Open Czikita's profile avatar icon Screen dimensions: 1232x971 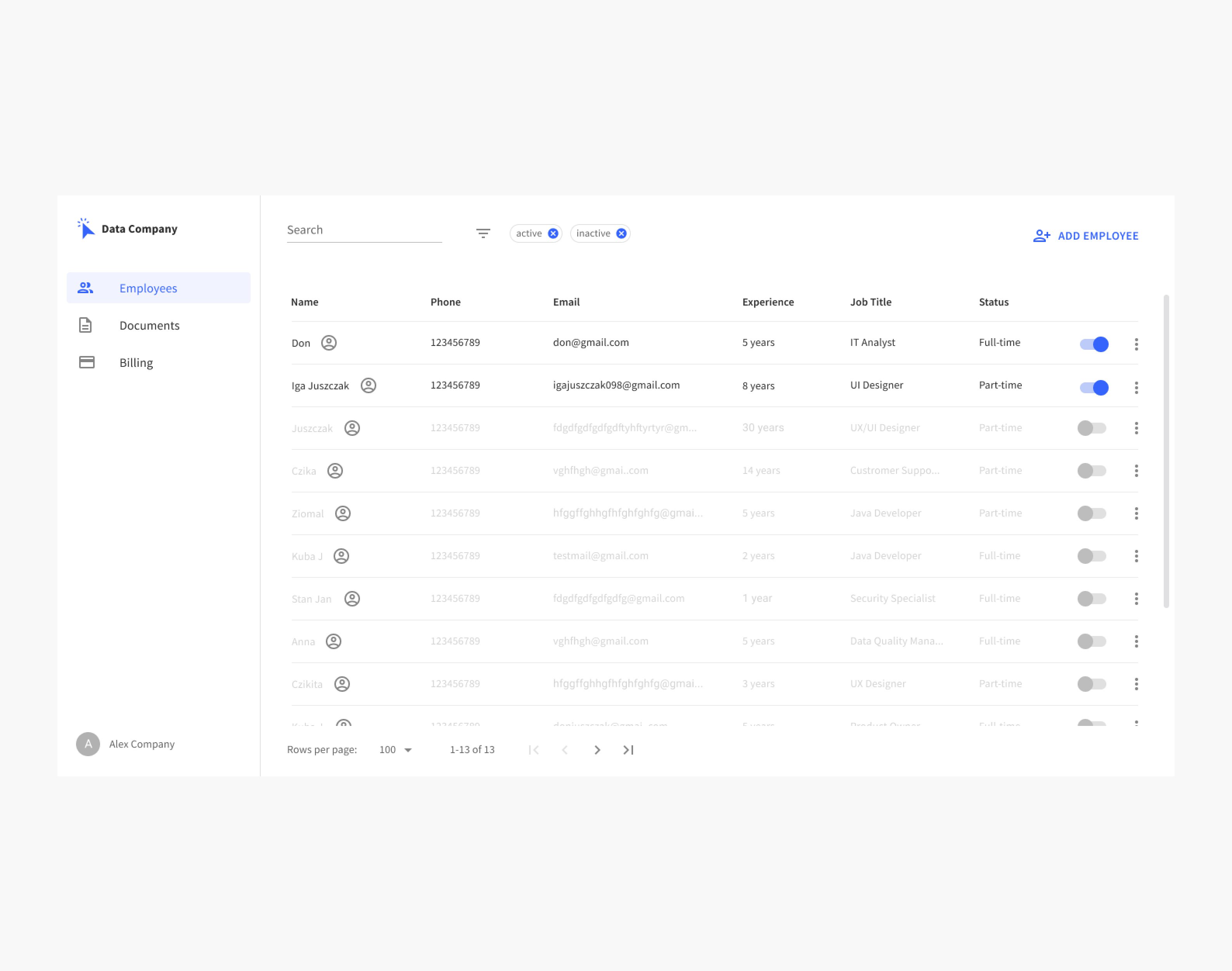point(342,684)
